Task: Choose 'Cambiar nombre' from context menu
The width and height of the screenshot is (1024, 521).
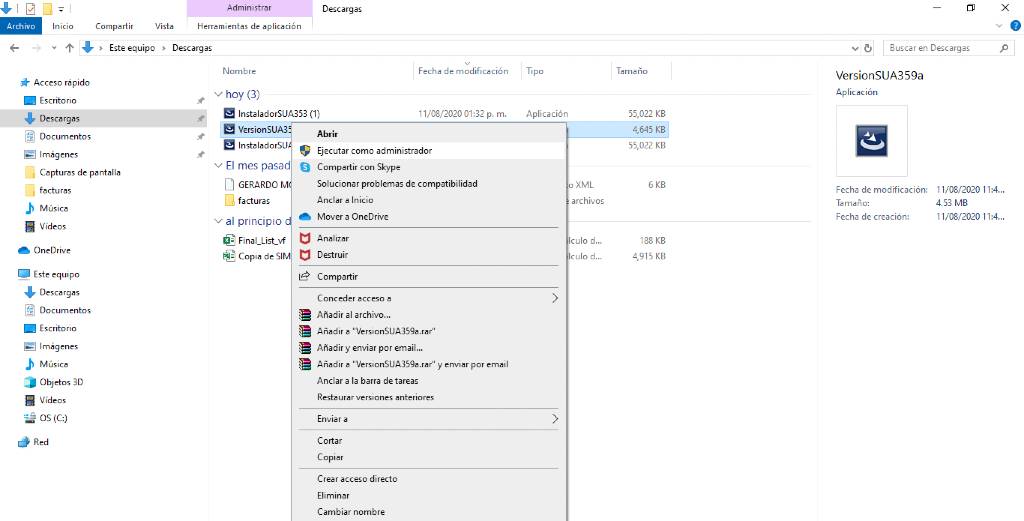Action: click(x=350, y=512)
